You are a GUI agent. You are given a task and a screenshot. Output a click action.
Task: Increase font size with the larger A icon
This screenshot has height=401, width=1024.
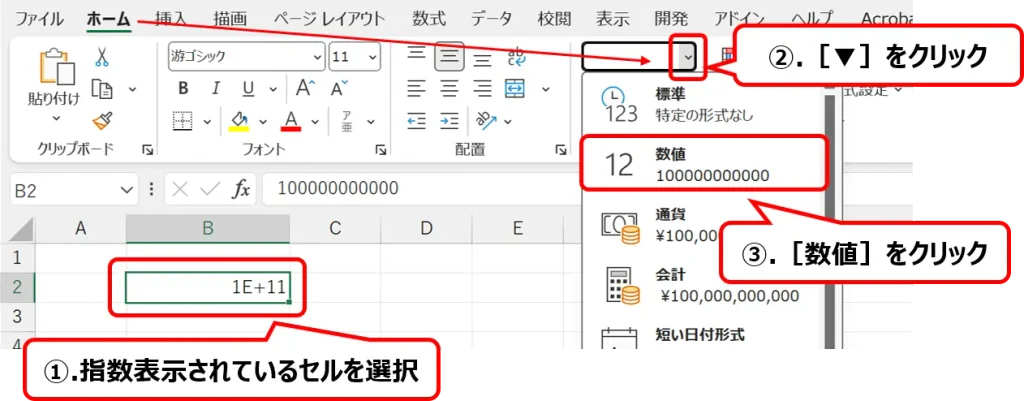click(305, 88)
